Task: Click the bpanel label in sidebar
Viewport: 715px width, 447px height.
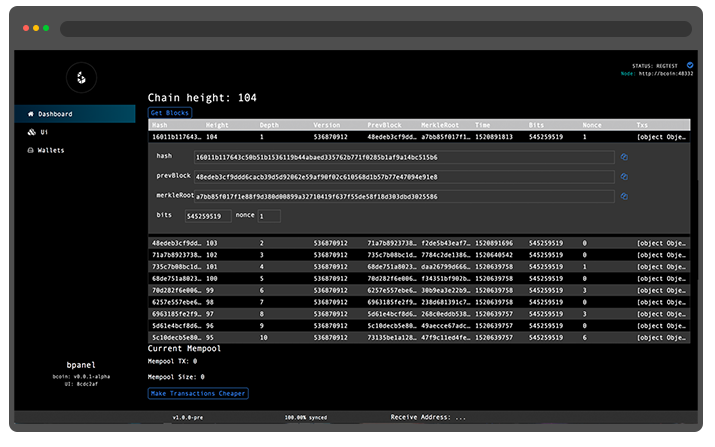Action: pos(81,365)
